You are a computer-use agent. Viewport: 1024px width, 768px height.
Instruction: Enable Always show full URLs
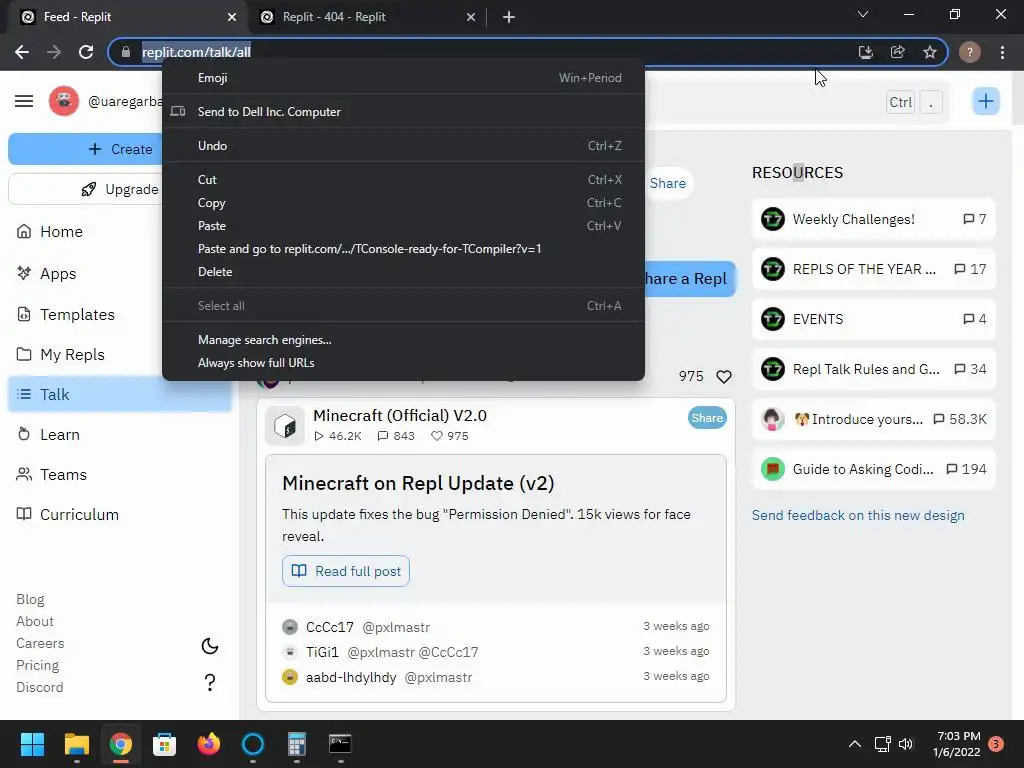click(403, 362)
